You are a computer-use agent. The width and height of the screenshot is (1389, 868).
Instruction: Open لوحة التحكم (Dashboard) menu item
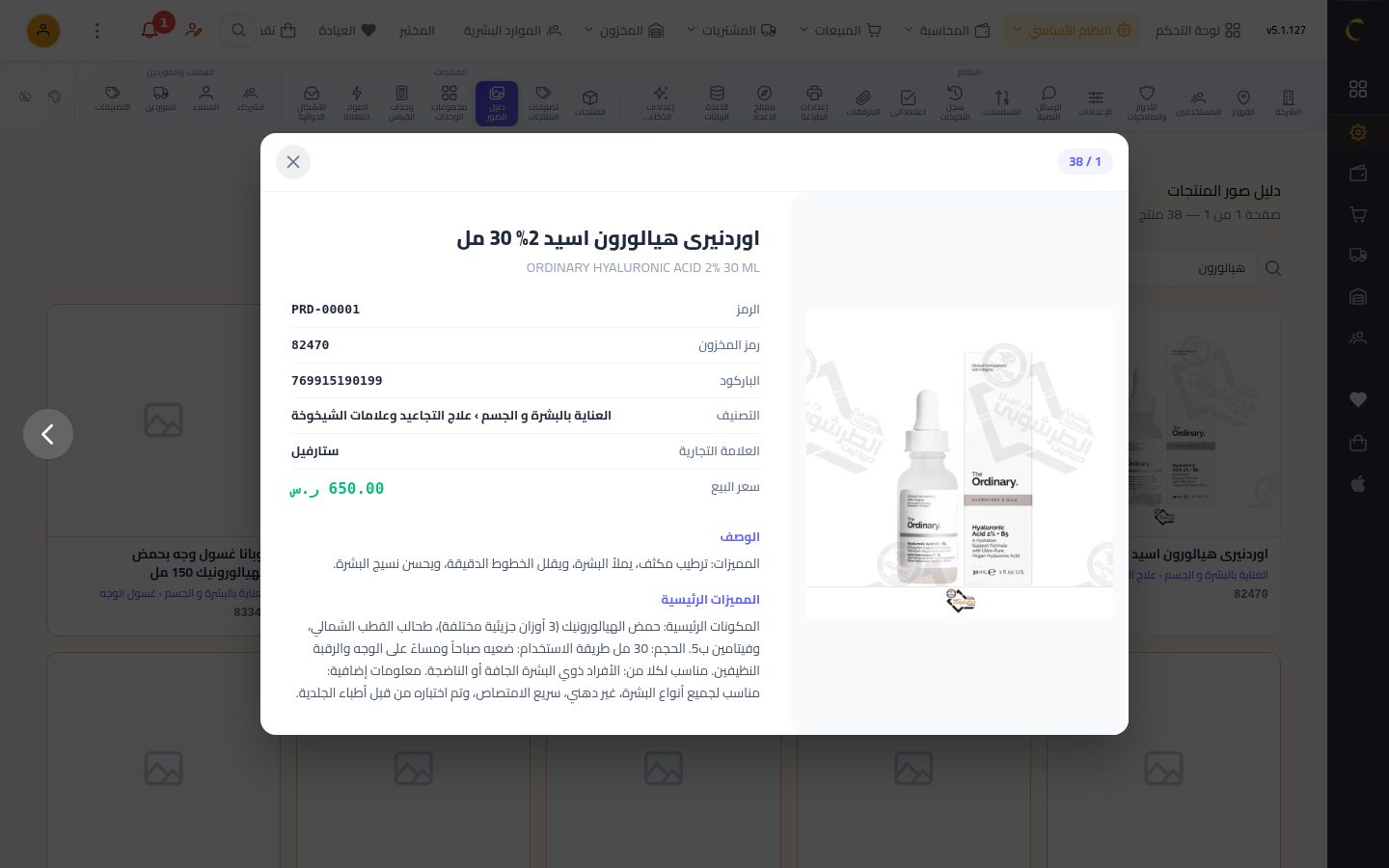[1198, 30]
